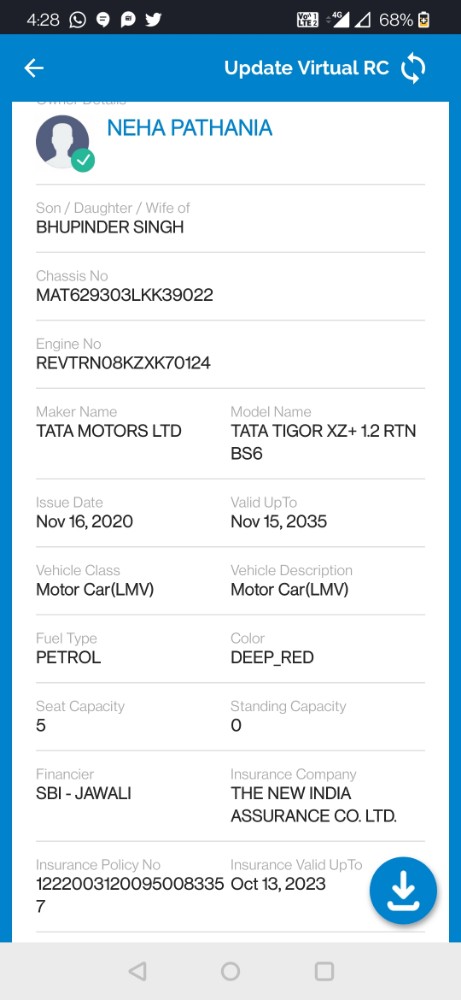Screen dimensions: 461x1000
Task: Tap the SBI - JAWALI financier entry
Action: tap(84, 793)
